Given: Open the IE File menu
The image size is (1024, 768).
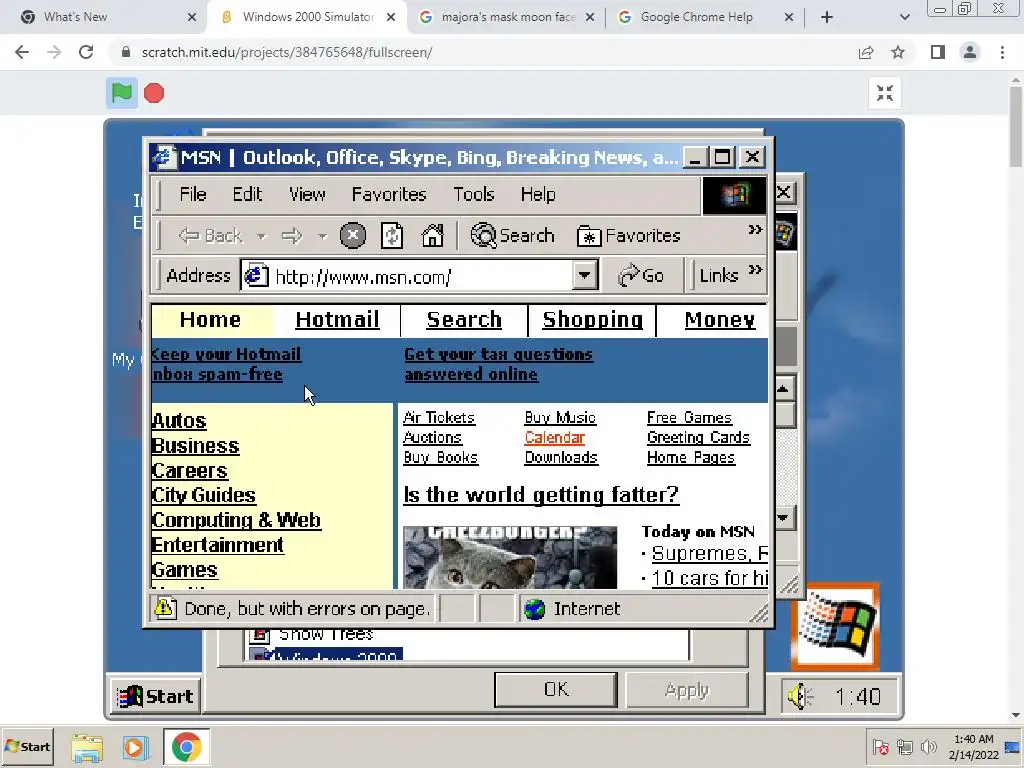Looking at the screenshot, I should [193, 195].
